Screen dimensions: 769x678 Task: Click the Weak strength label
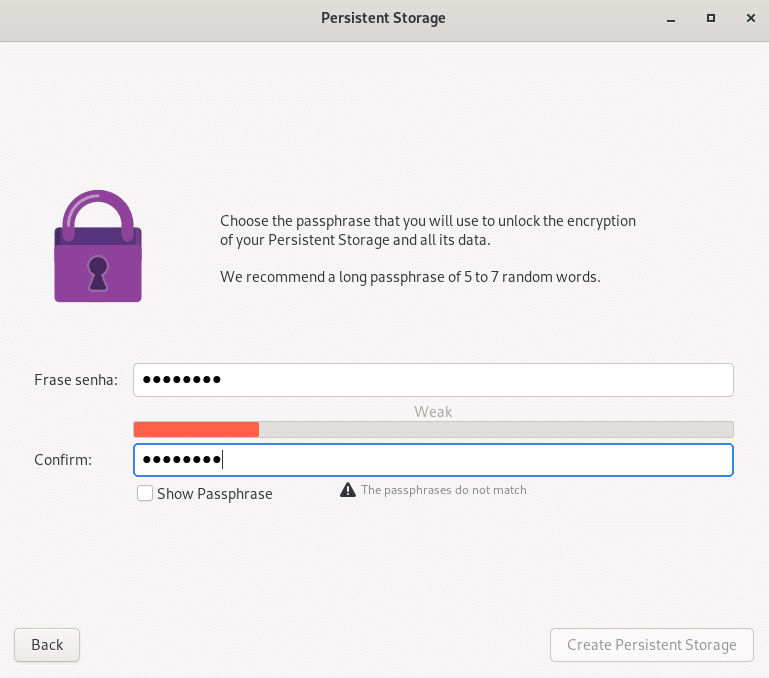433,411
